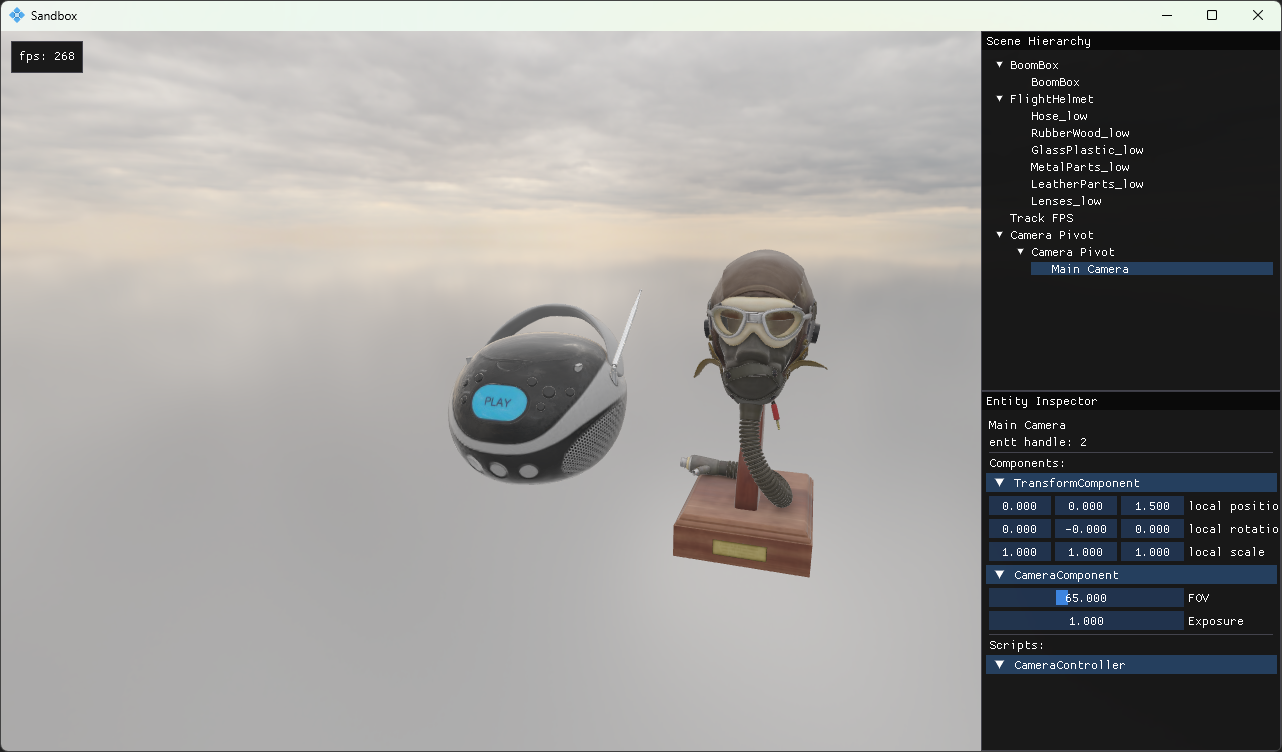1282x752 pixels.
Task: Collapse the nested Camera Pivot arrow
Action: click(x=1020, y=252)
